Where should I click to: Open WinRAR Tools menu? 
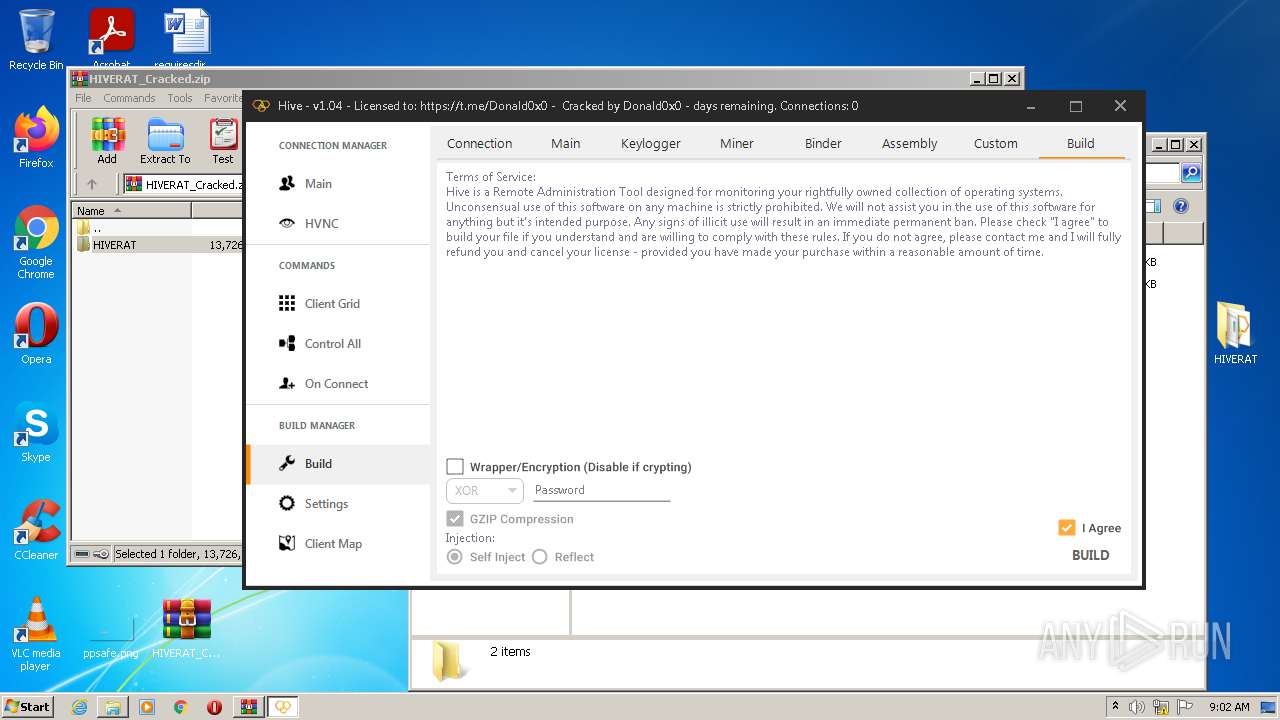click(x=180, y=98)
